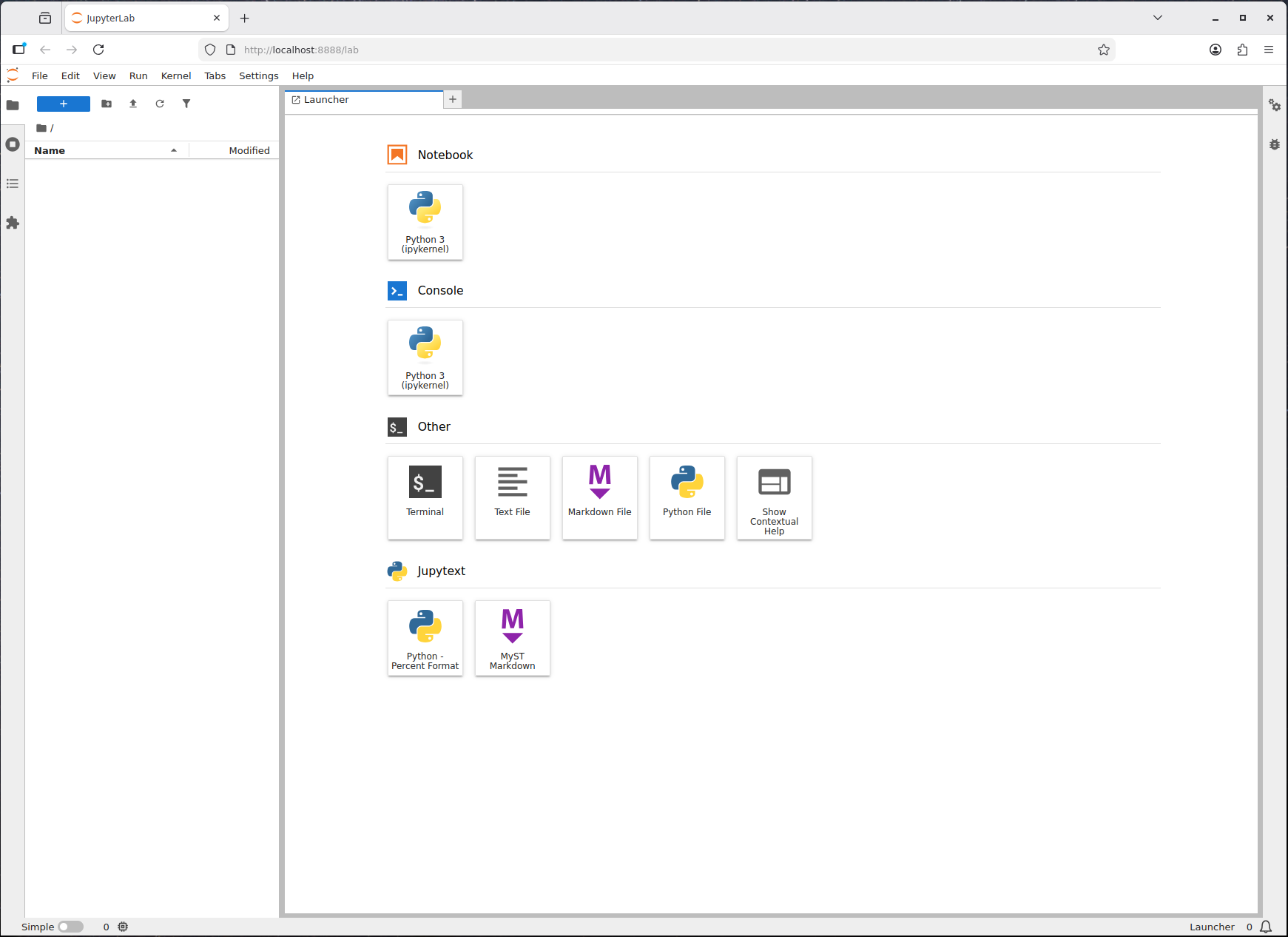Screen dimensions: 1288x937
Task: Click the blue New Launcher button
Action: click(64, 104)
